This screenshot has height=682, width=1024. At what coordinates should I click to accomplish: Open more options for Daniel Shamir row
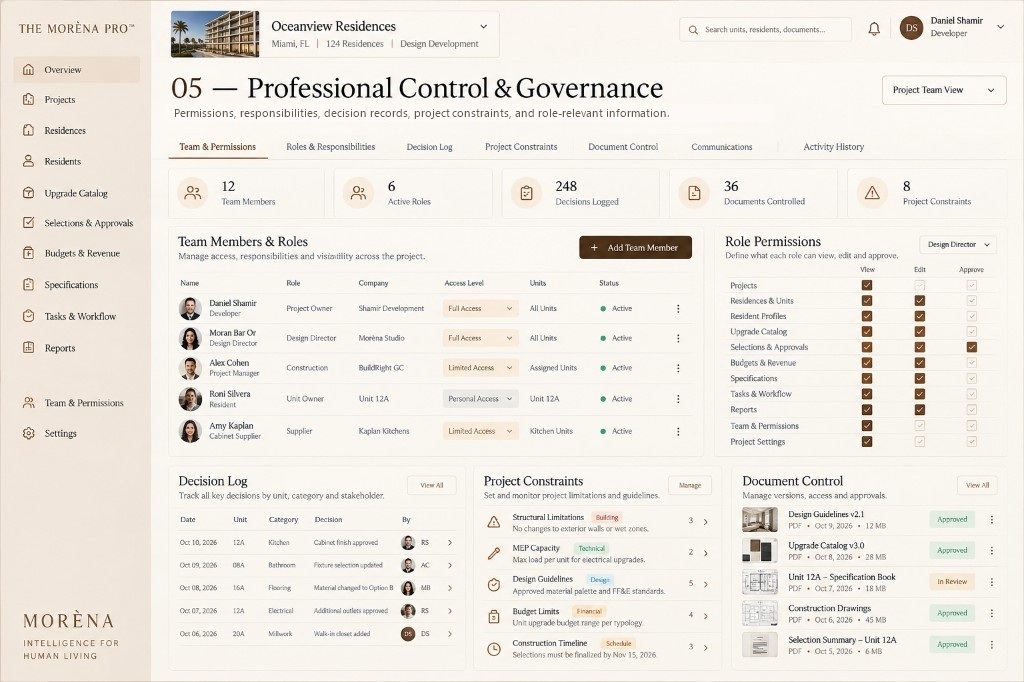pos(678,308)
